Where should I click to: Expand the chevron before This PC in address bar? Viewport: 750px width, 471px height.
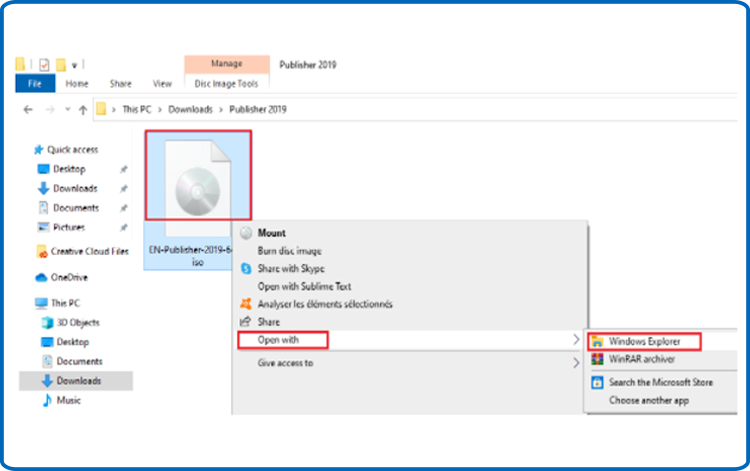pyautogui.click(x=114, y=110)
